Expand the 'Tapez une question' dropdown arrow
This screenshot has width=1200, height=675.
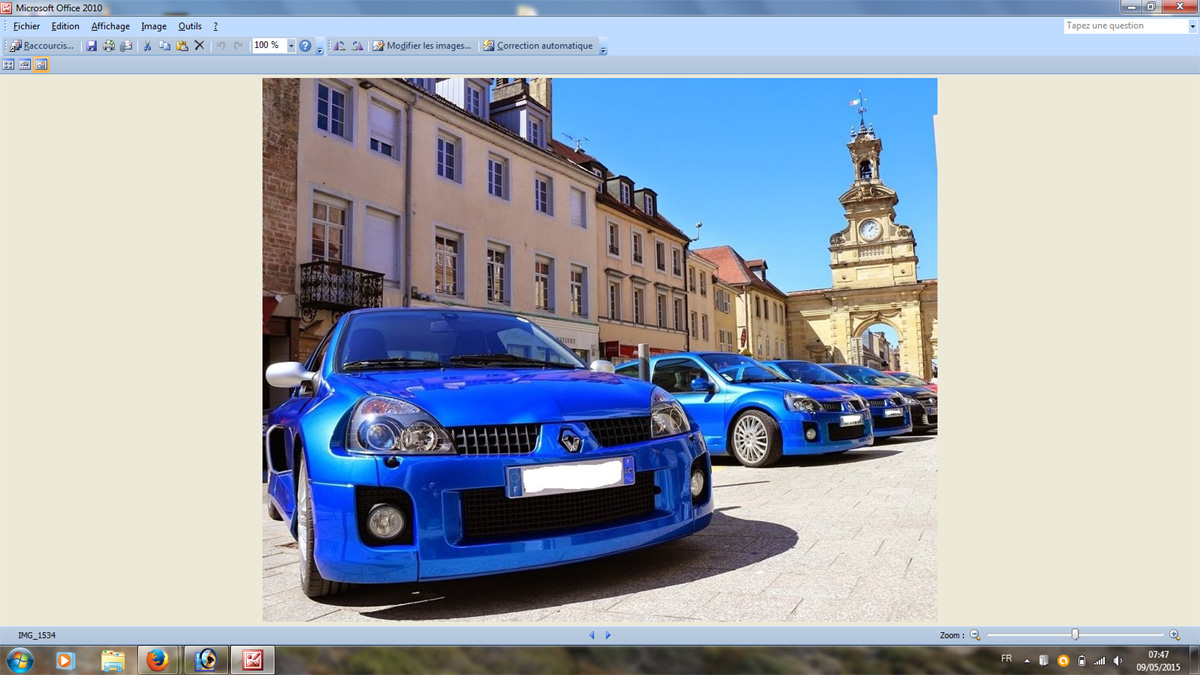click(x=1192, y=26)
